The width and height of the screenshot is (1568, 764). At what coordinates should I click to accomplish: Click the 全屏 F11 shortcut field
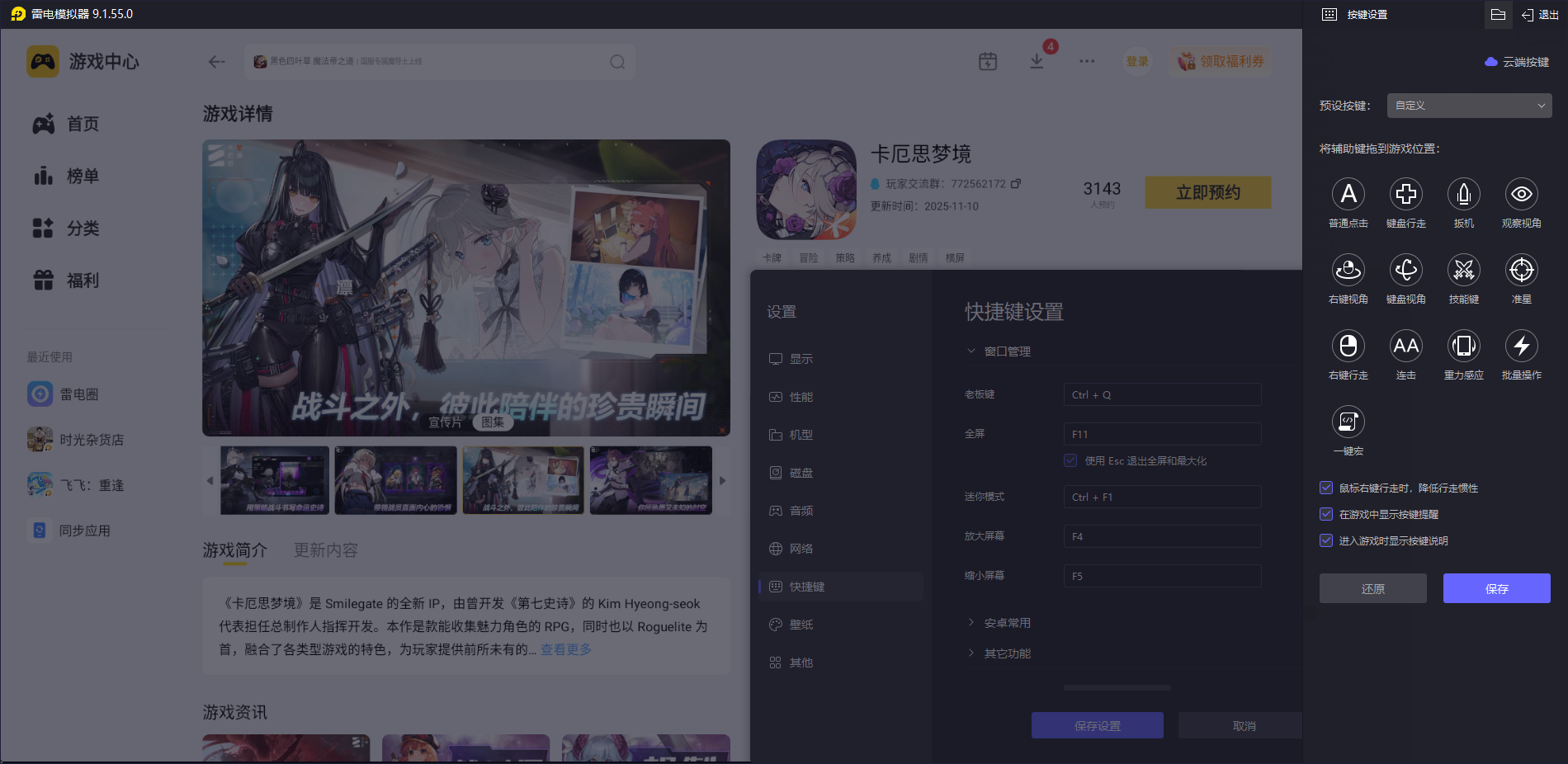(1162, 434)
